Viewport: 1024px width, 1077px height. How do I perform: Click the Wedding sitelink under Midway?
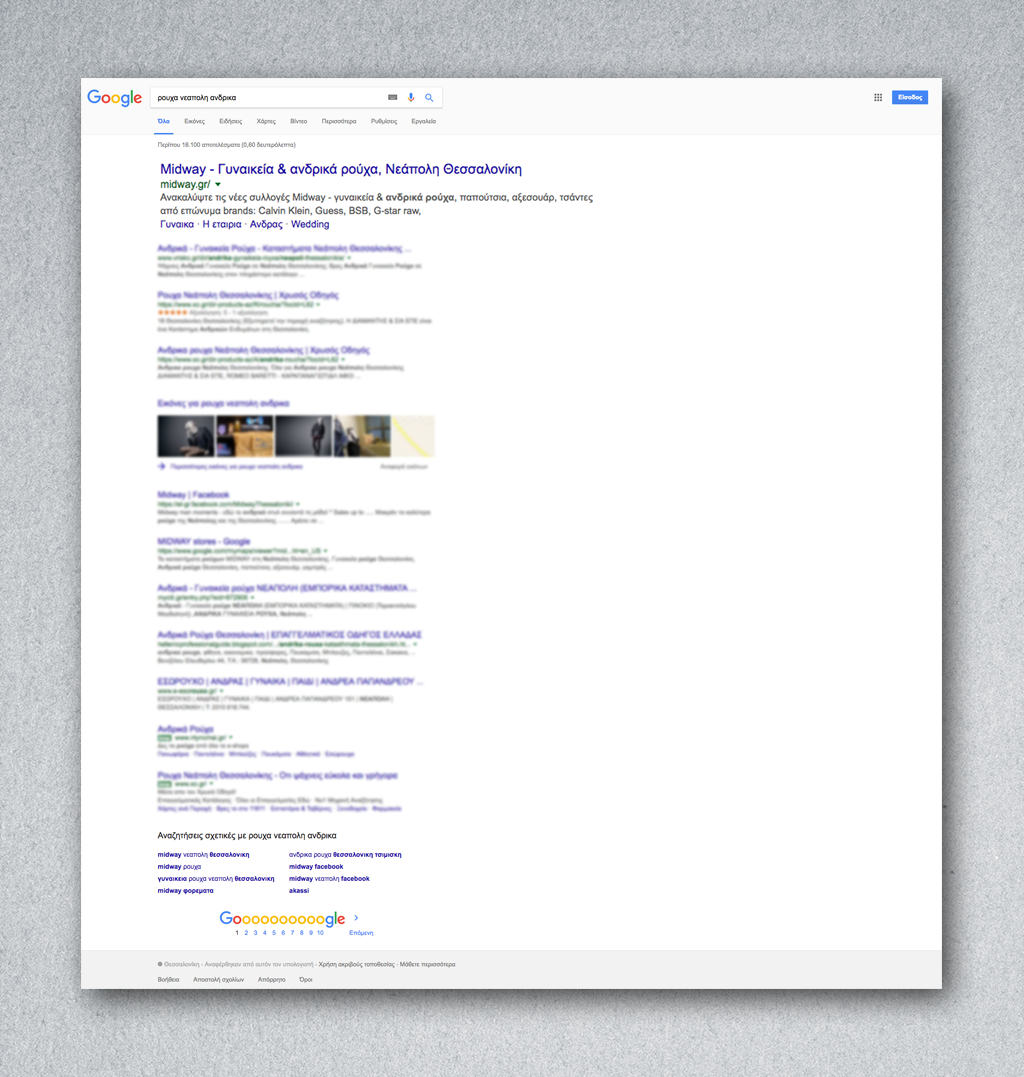(x=310, y=224)
